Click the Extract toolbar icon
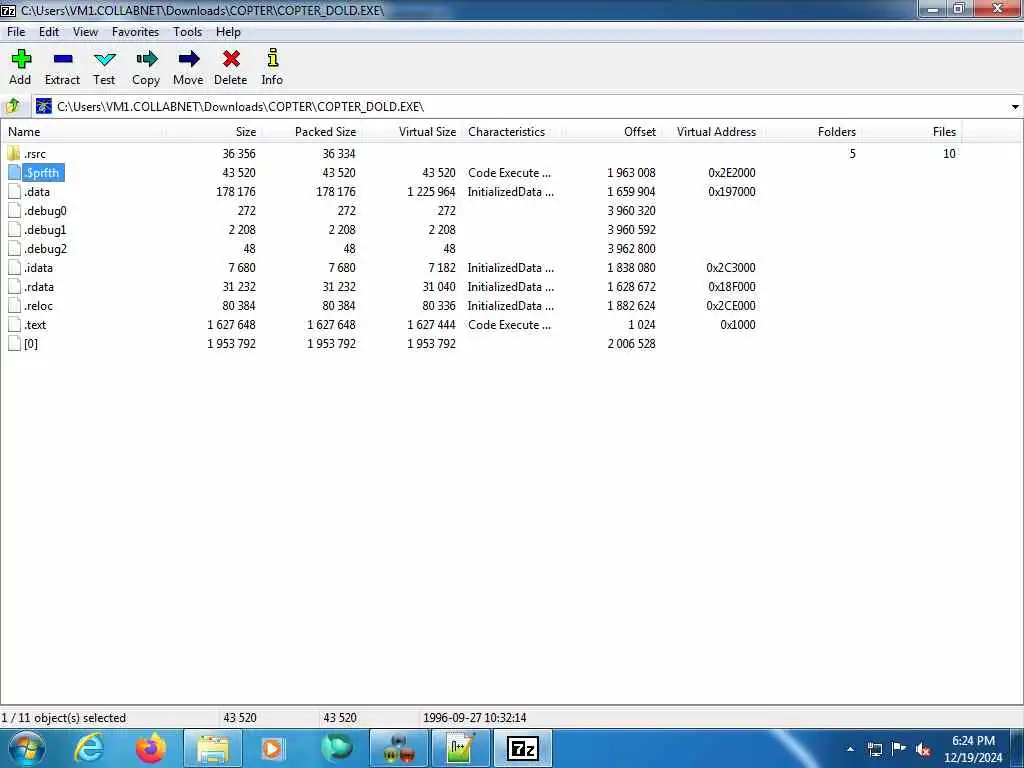 click(63, 59)
